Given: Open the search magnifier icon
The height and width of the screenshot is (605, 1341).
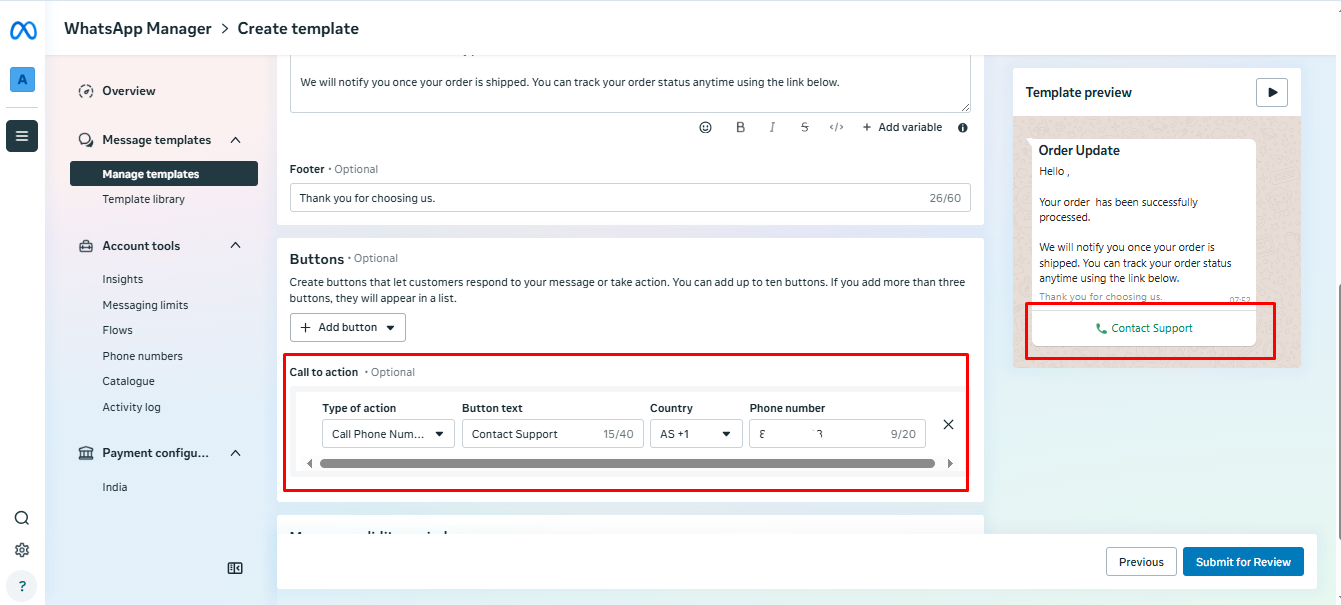Looking at the screenshot, I should coord(22,518).
